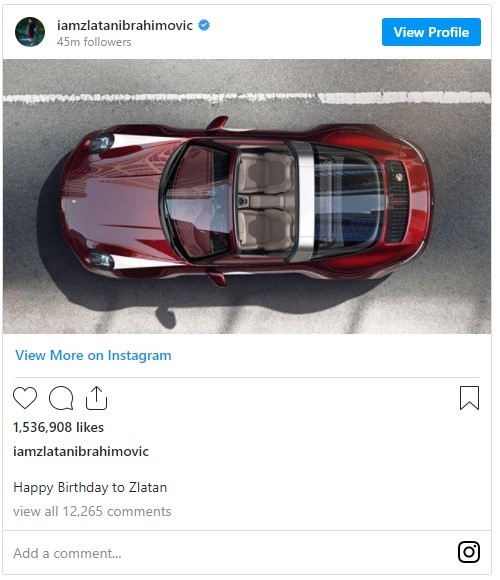
Task: Click view all 12,265 comments
Action: coord(92,512)
